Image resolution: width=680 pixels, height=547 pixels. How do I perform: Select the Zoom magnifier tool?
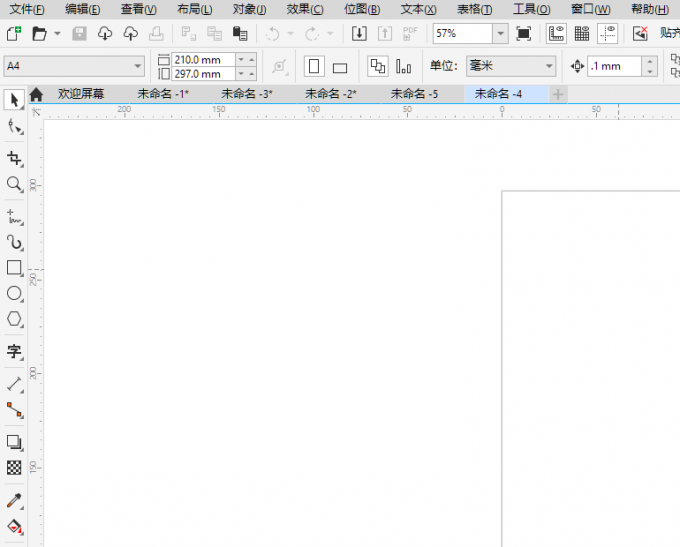coord(15,184)
